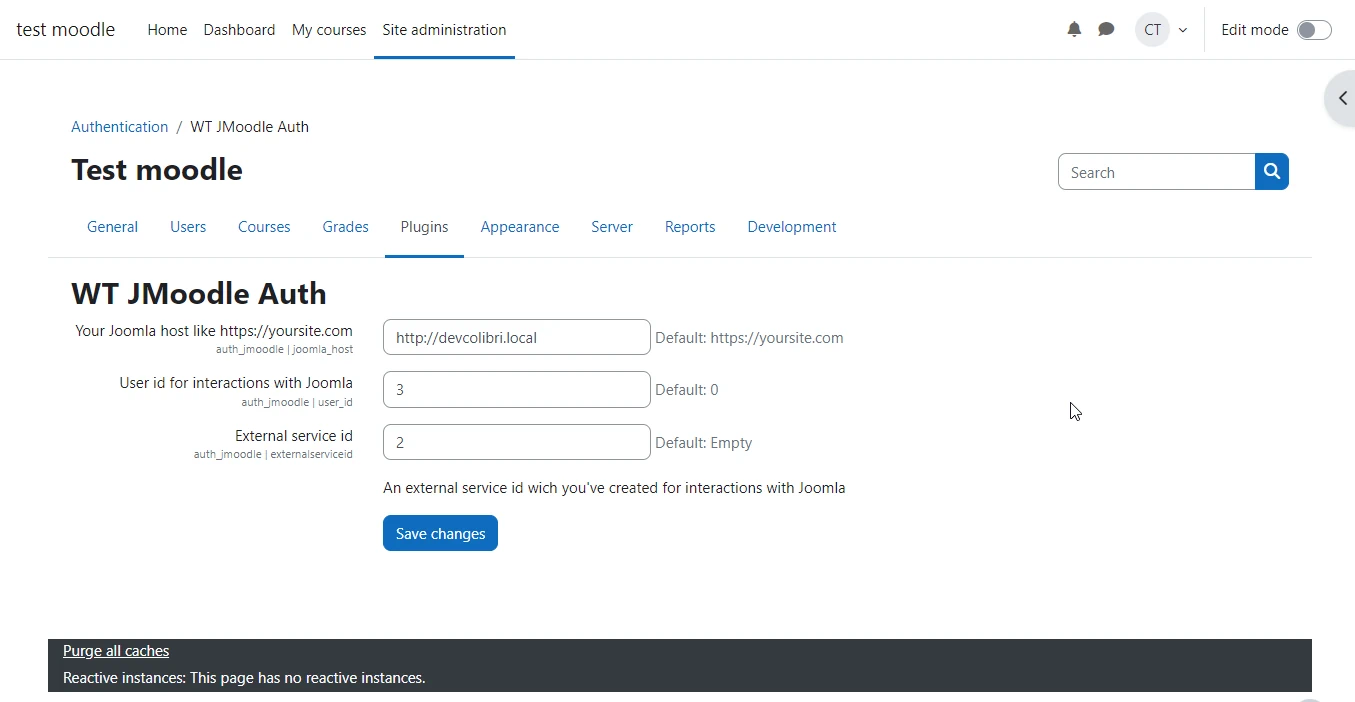Click the Joomla host input field

click(516, 337)
